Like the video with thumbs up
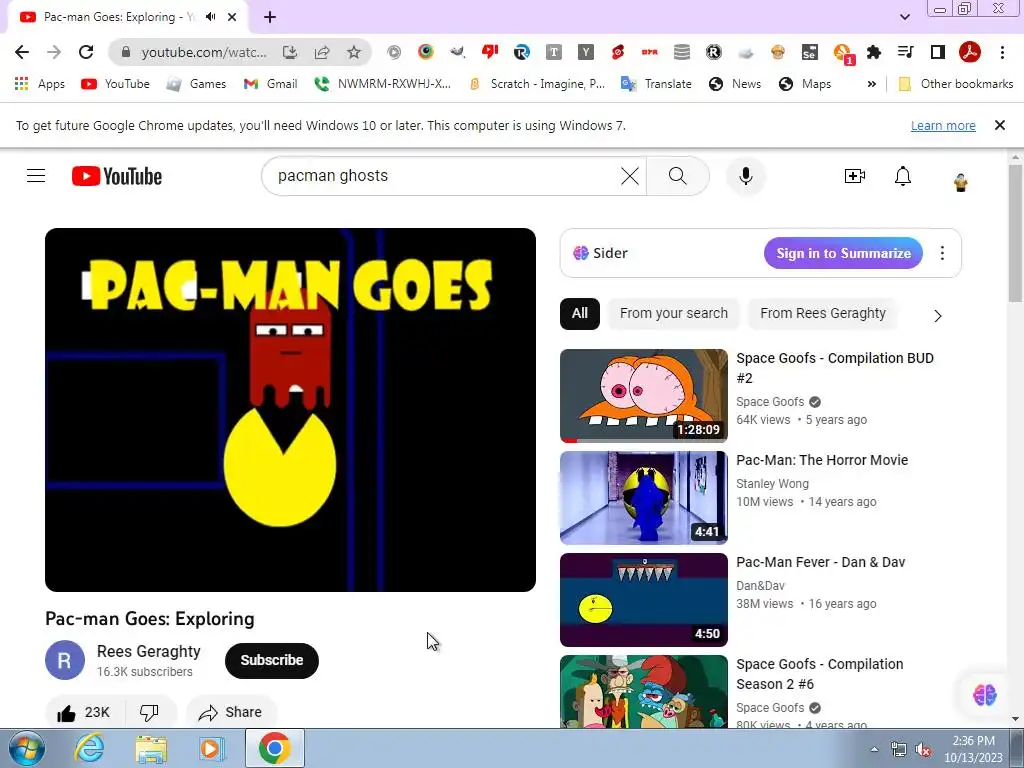The width and height of the screenshot is (1024, 768). click(x=84, y=712)
